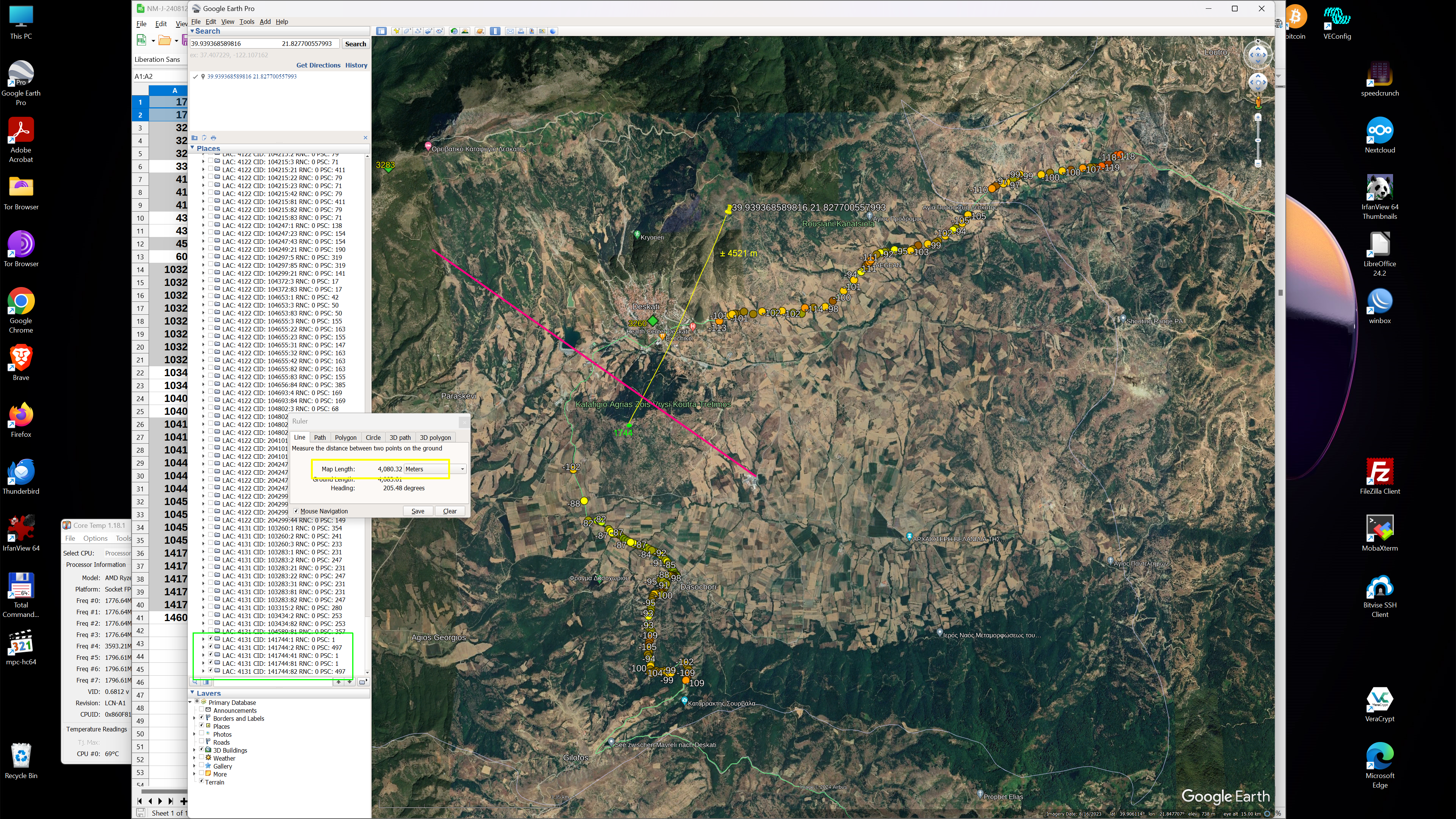Image resolution: width=1456 pixels, height=819 pixels.
Task: Uncheck LAC 4131 CID 141744:82 checkbox
Action: point(211,670)
